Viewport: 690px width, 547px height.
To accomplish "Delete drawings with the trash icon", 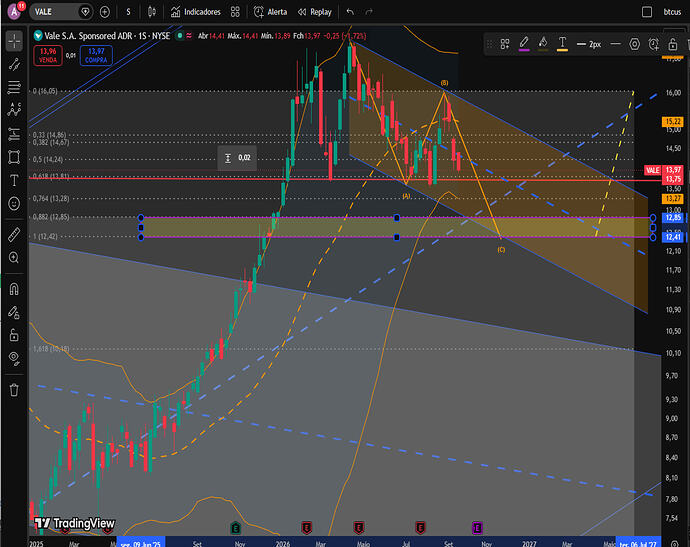I will pyautogui.click(x=14, y=390).
